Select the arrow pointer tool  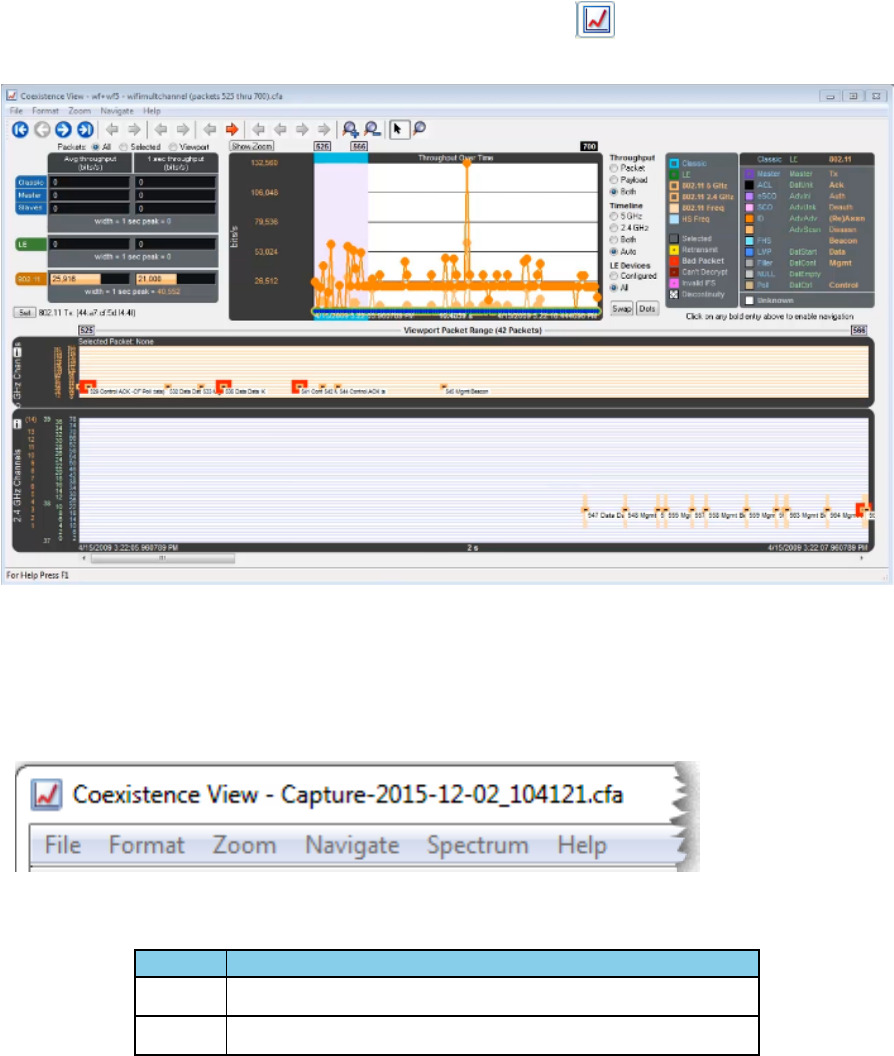point(399,129)
